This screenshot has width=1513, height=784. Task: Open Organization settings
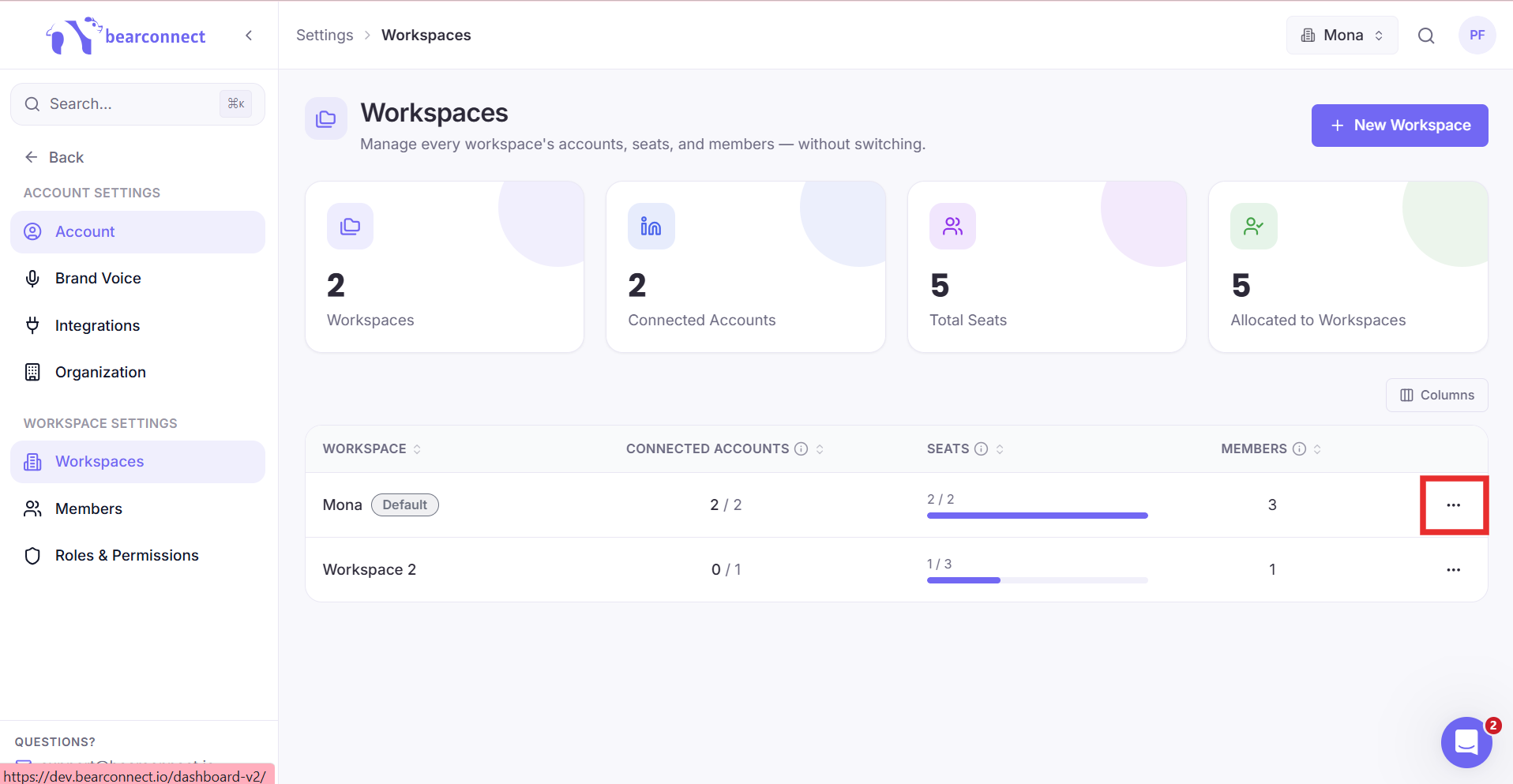click(137, 372)
